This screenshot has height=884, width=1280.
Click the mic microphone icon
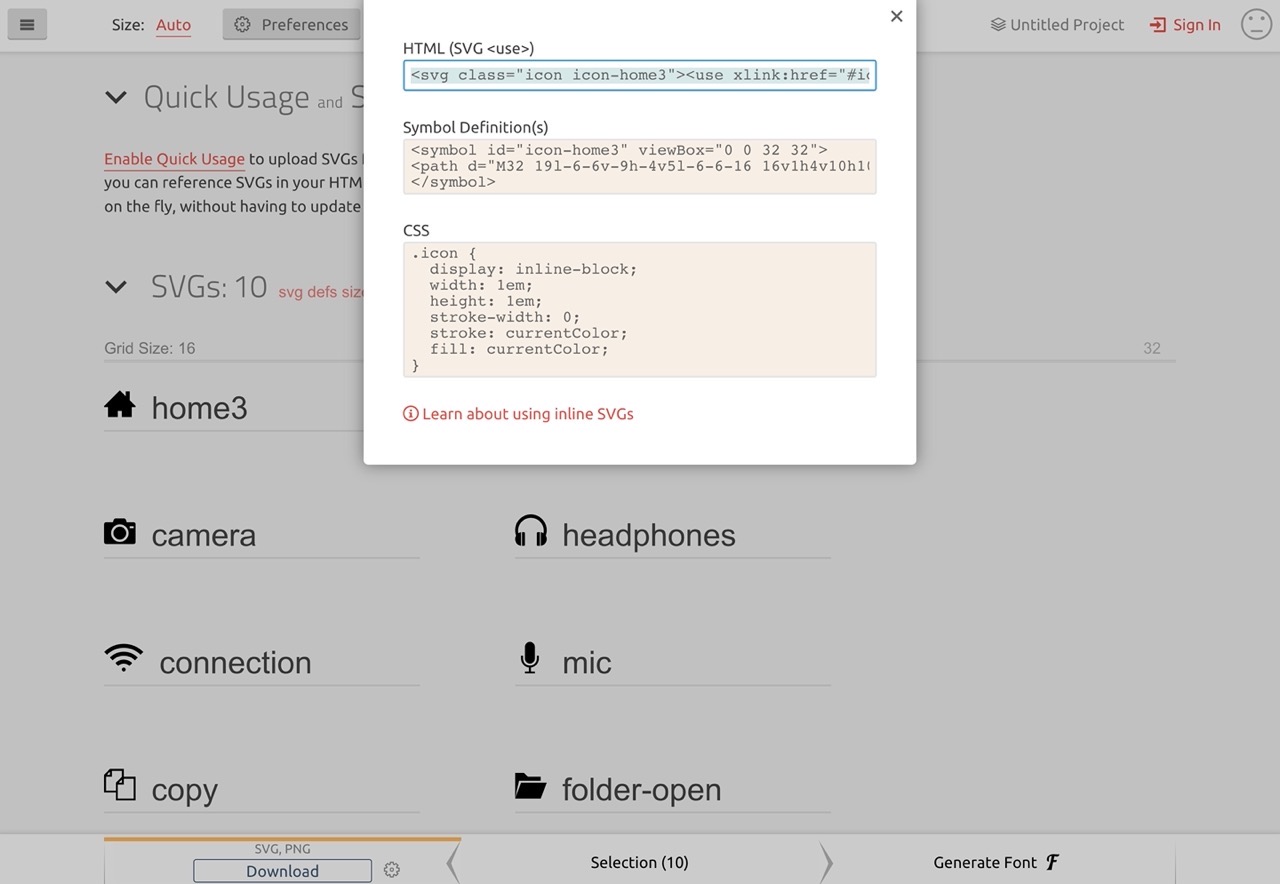click(530, 658)
